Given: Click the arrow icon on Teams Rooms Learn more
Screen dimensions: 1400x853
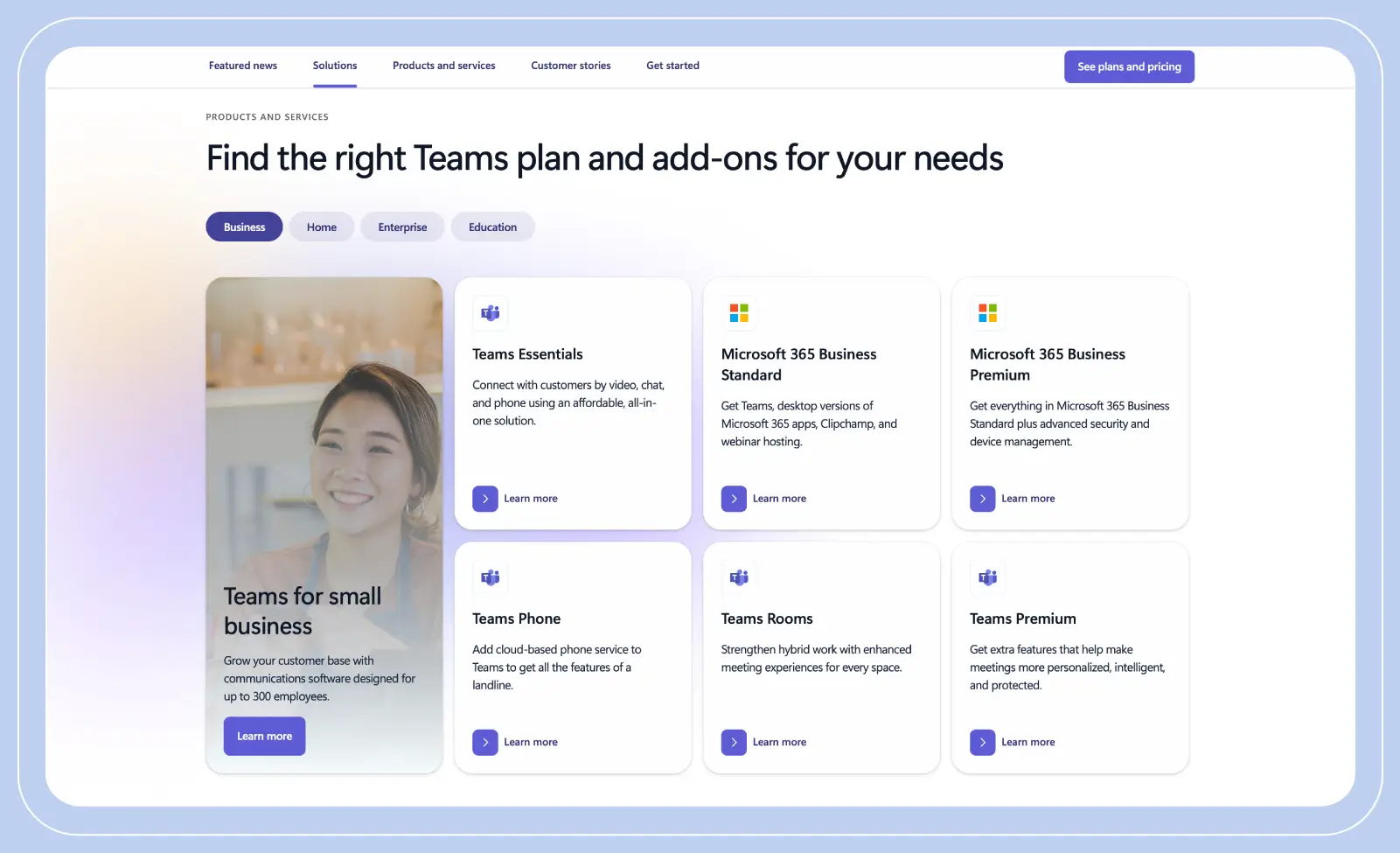Looking at the screenshot, I should (x=735, y=742).
